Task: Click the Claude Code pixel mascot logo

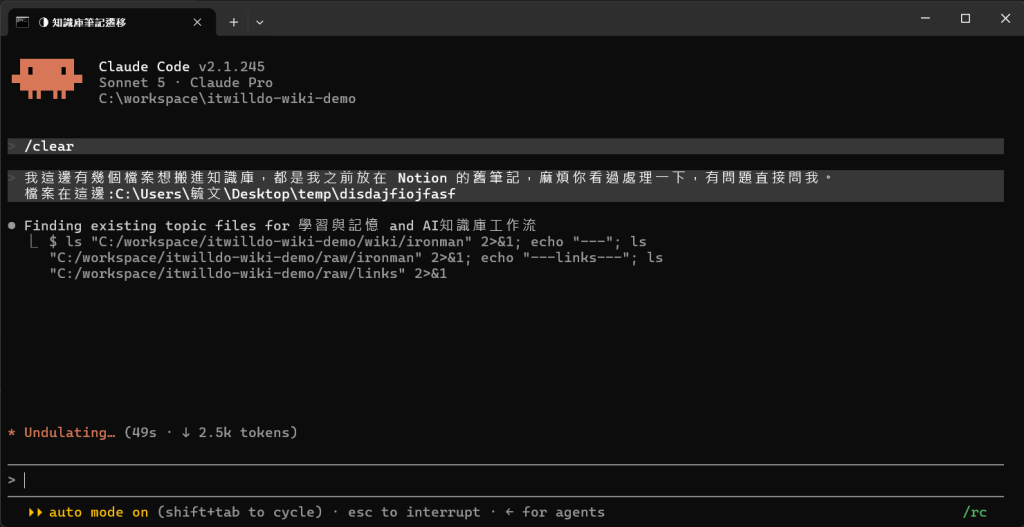Action: (47, 78)
